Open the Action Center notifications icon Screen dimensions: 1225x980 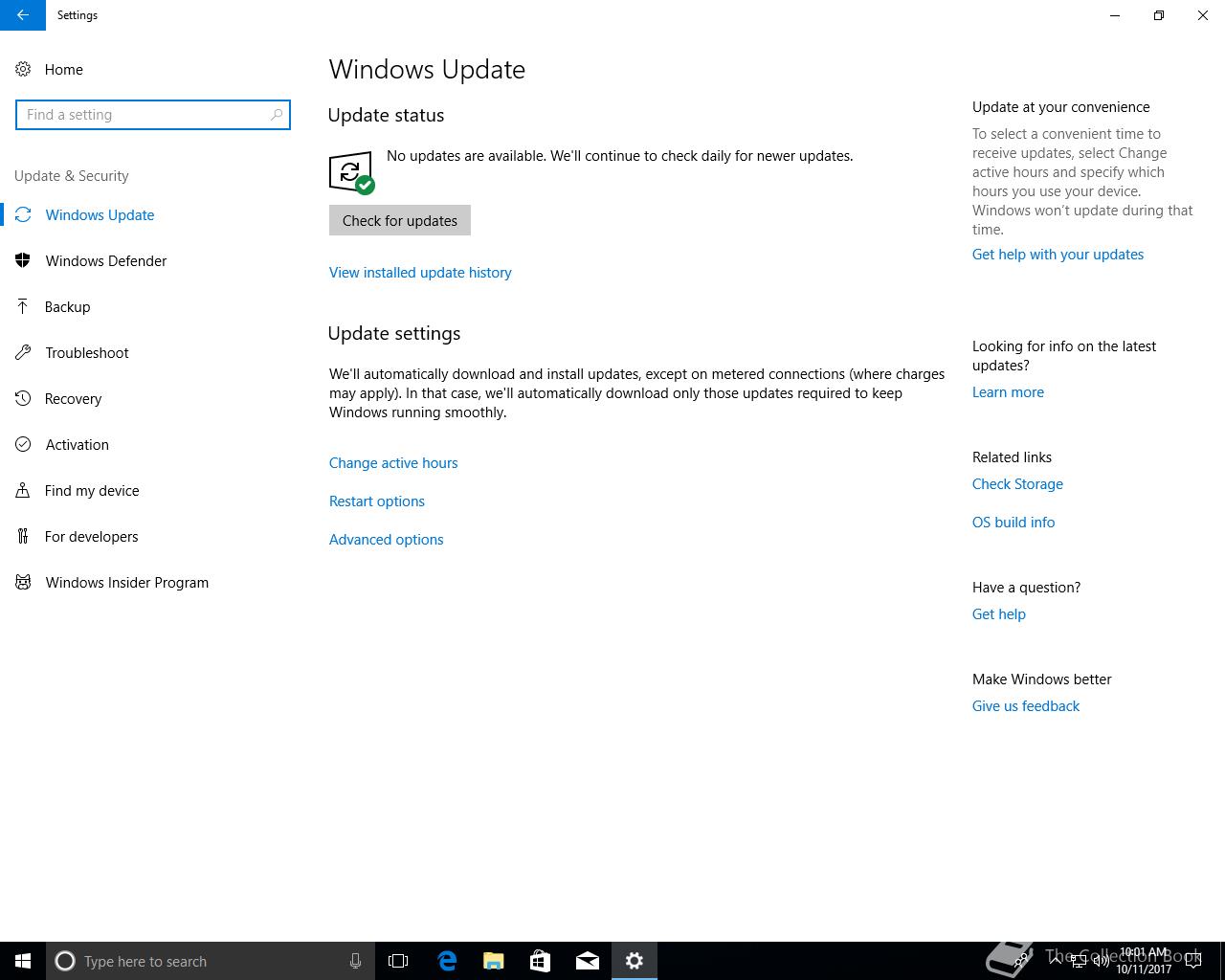pyautogui.click(x=1192, y=961)
